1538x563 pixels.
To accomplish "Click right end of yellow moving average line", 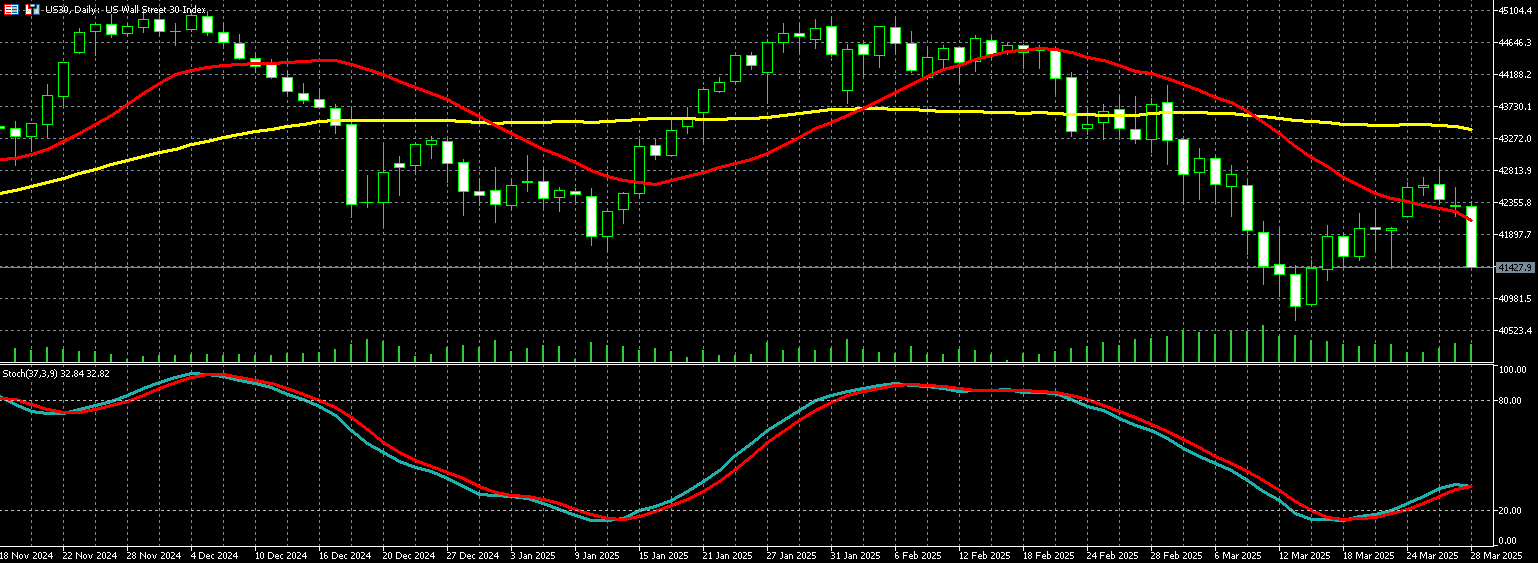I will pos(1470,130).
